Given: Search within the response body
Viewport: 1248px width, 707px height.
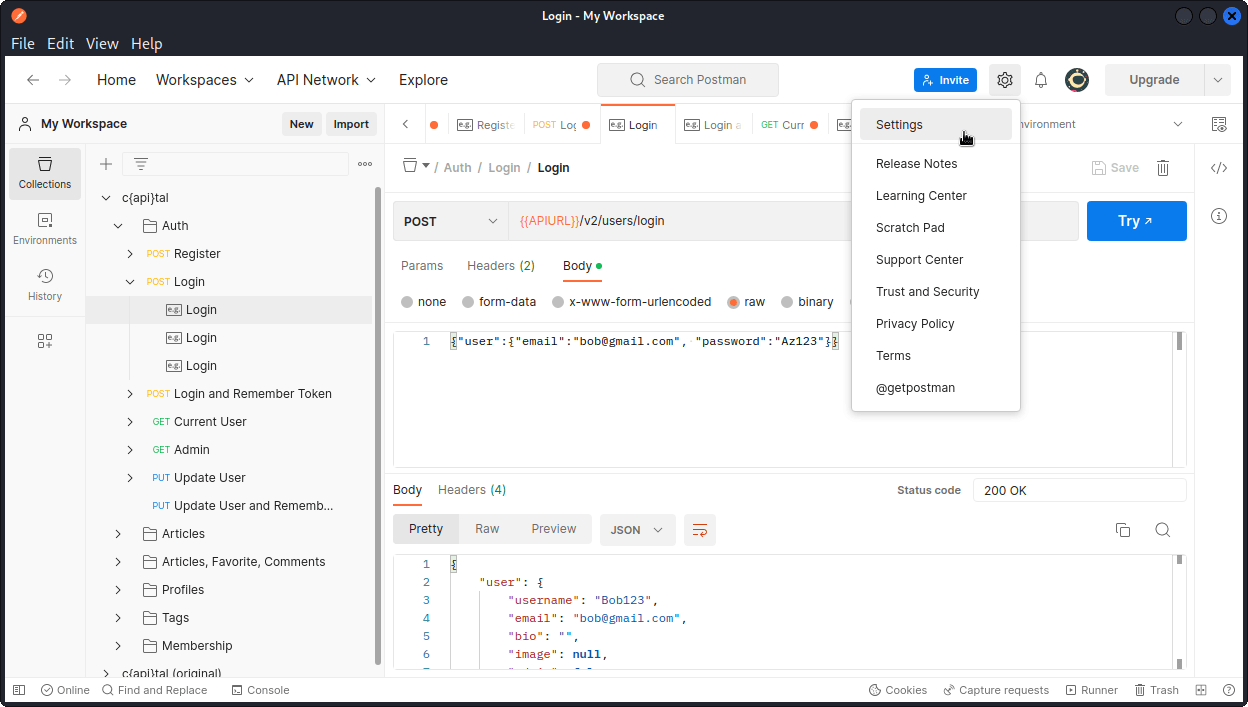Looking at the screenshot, I should click(1162, 530).
